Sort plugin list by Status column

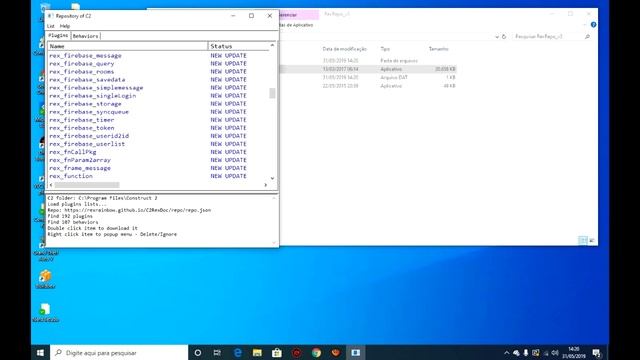pyautogui.click(x=238, y=46)
